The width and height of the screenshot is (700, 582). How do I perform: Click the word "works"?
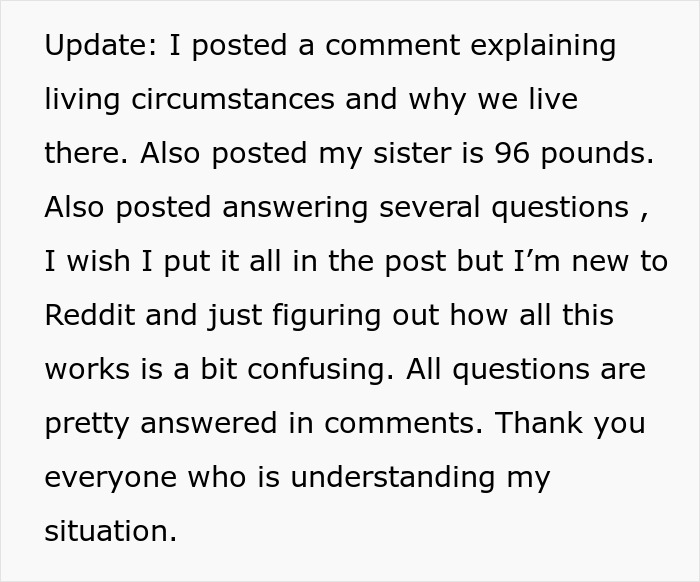point(86,369)
